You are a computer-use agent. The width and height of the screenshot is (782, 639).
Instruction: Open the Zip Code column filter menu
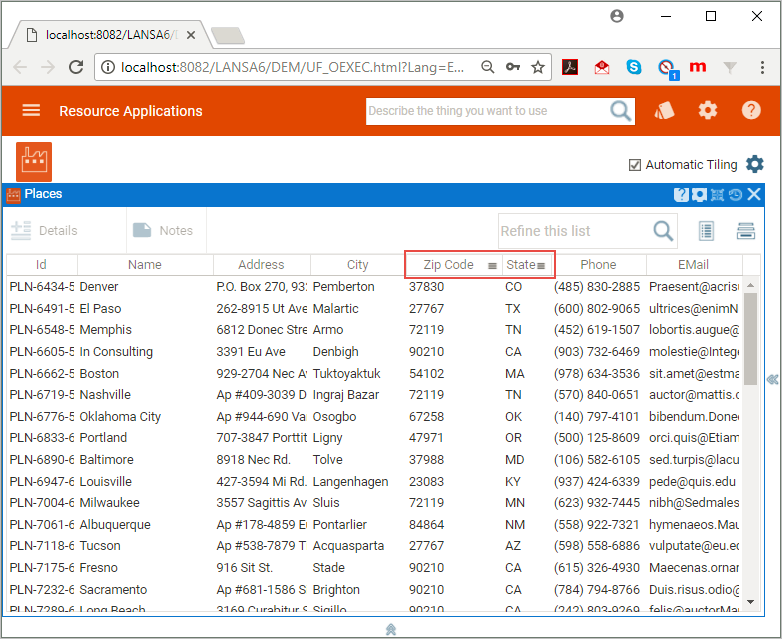click(492, 265)
